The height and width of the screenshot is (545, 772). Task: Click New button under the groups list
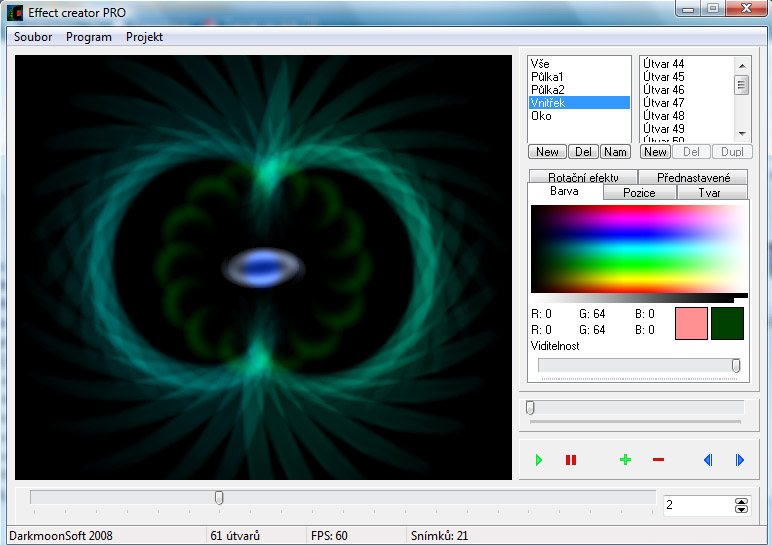[547, 152]
